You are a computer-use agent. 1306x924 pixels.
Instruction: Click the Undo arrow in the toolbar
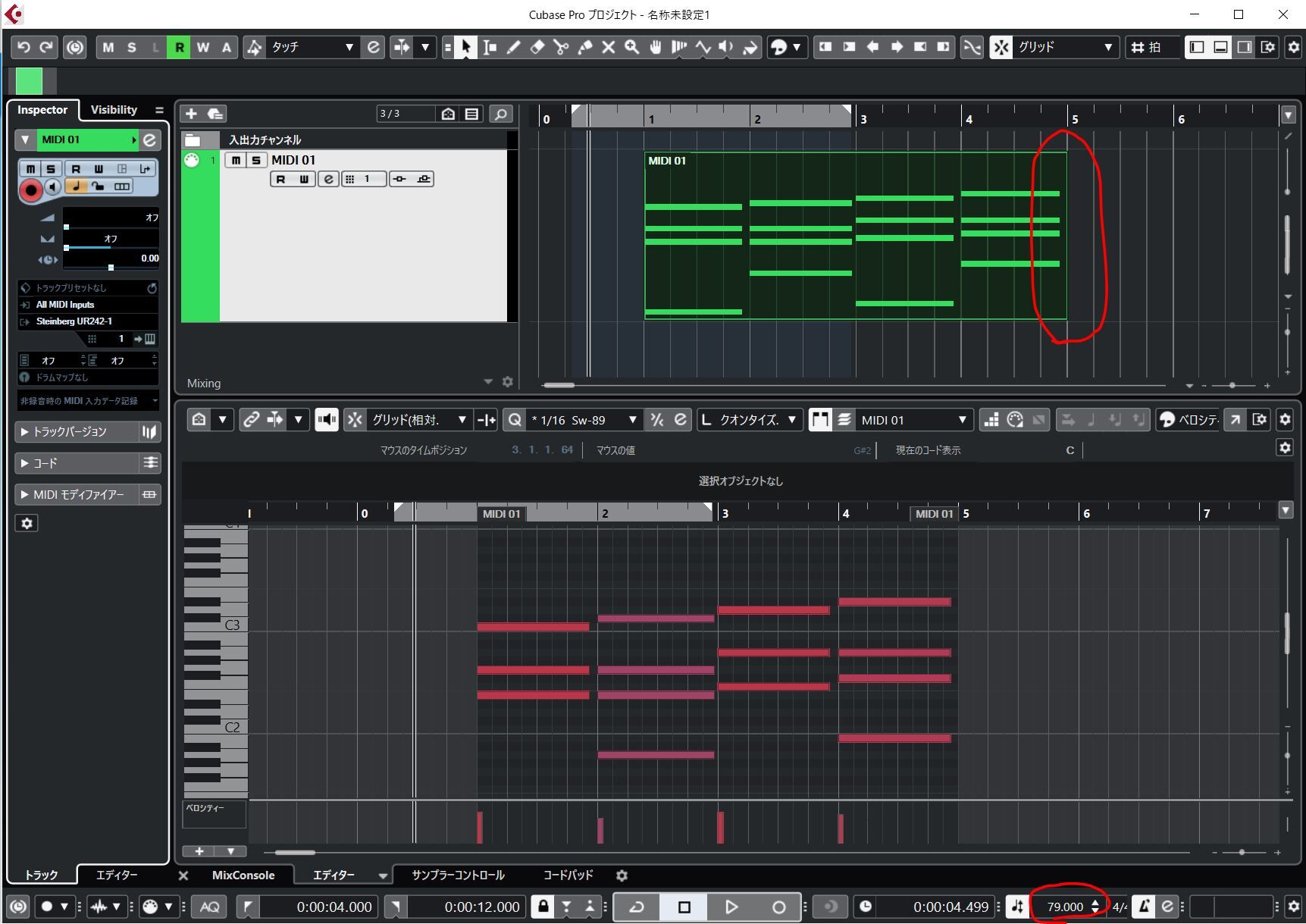23,47
